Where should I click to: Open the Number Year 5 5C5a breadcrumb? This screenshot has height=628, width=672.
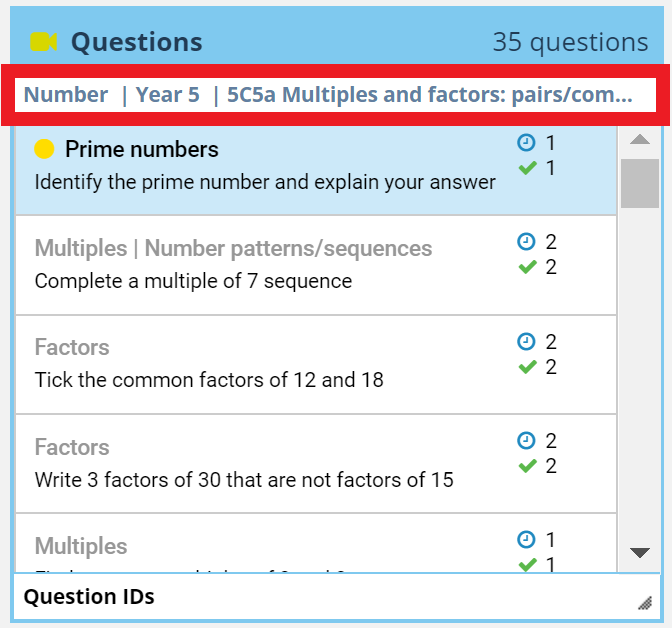tap(328, 95)
